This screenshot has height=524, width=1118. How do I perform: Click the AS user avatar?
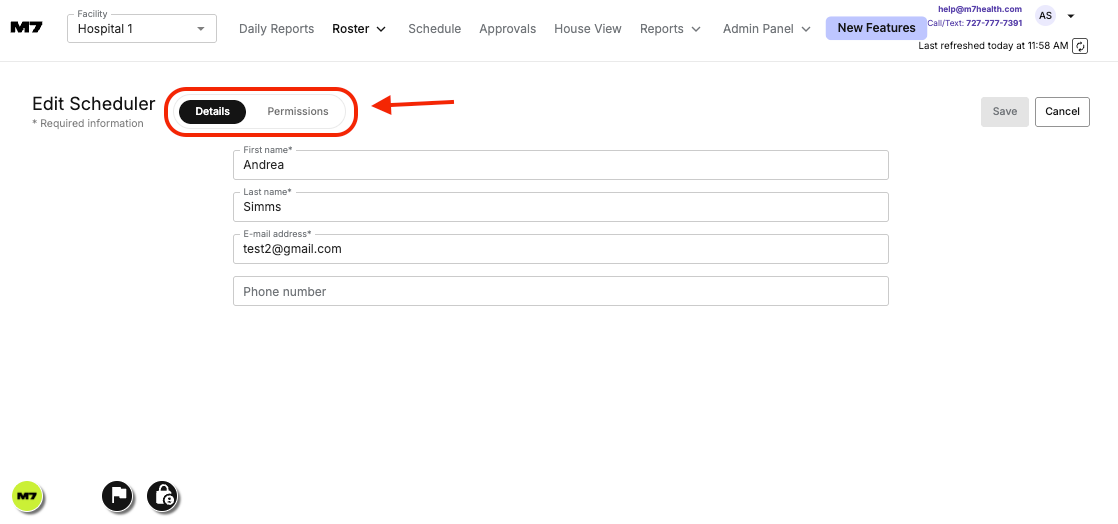point(1045,16)
